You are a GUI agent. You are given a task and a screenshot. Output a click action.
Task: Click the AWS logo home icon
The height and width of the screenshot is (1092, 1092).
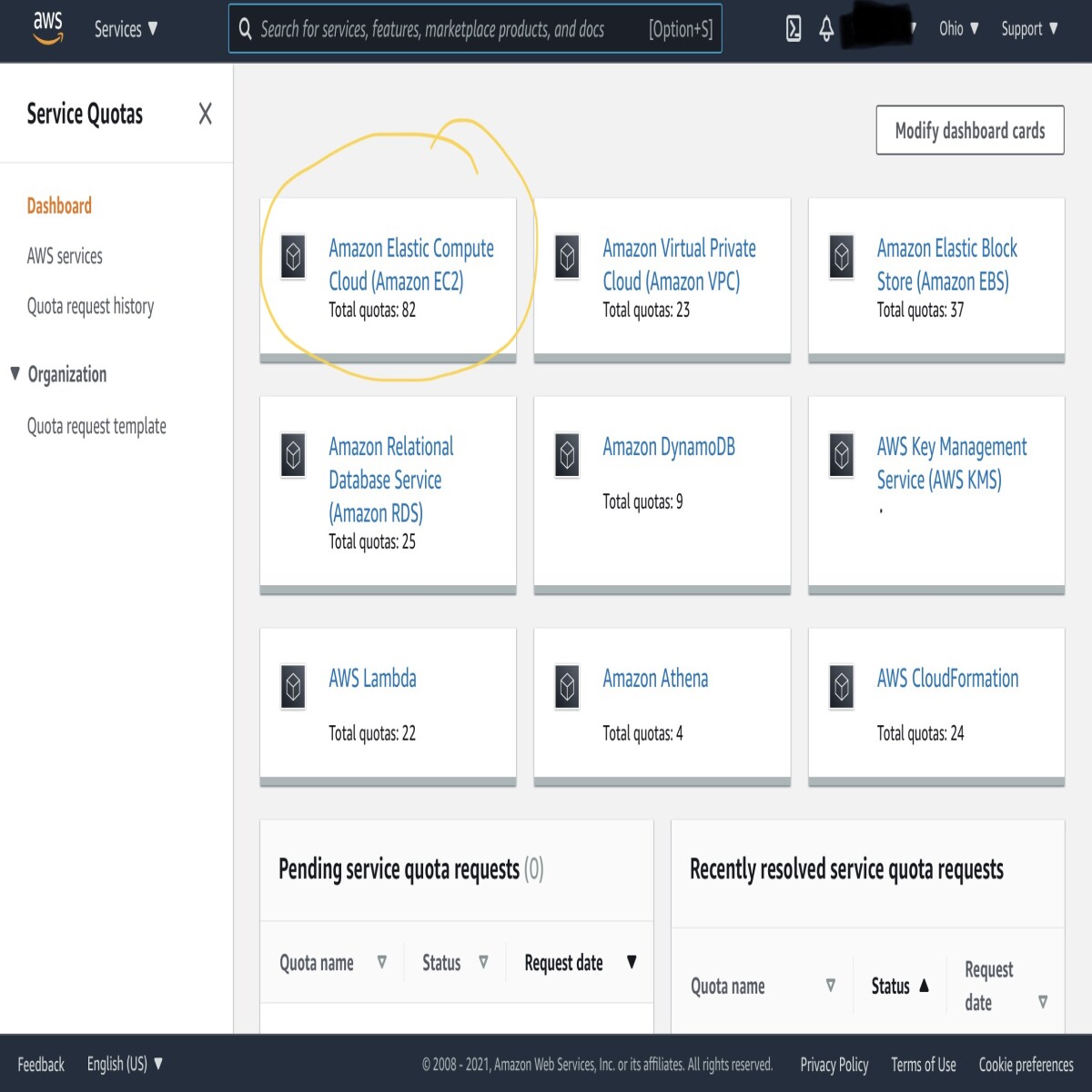[47, 28]
